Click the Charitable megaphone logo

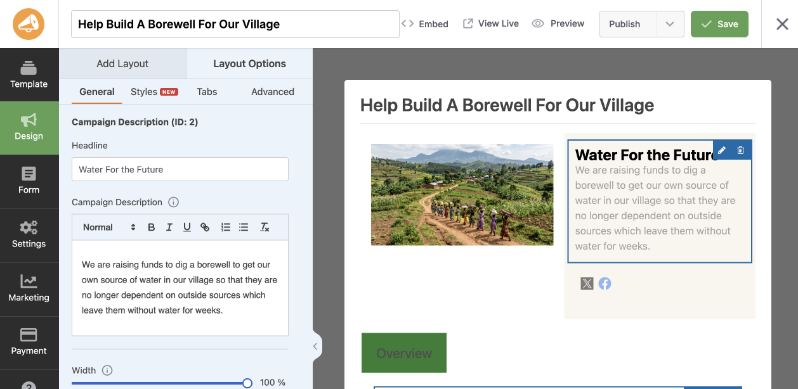tap(28, 24)
